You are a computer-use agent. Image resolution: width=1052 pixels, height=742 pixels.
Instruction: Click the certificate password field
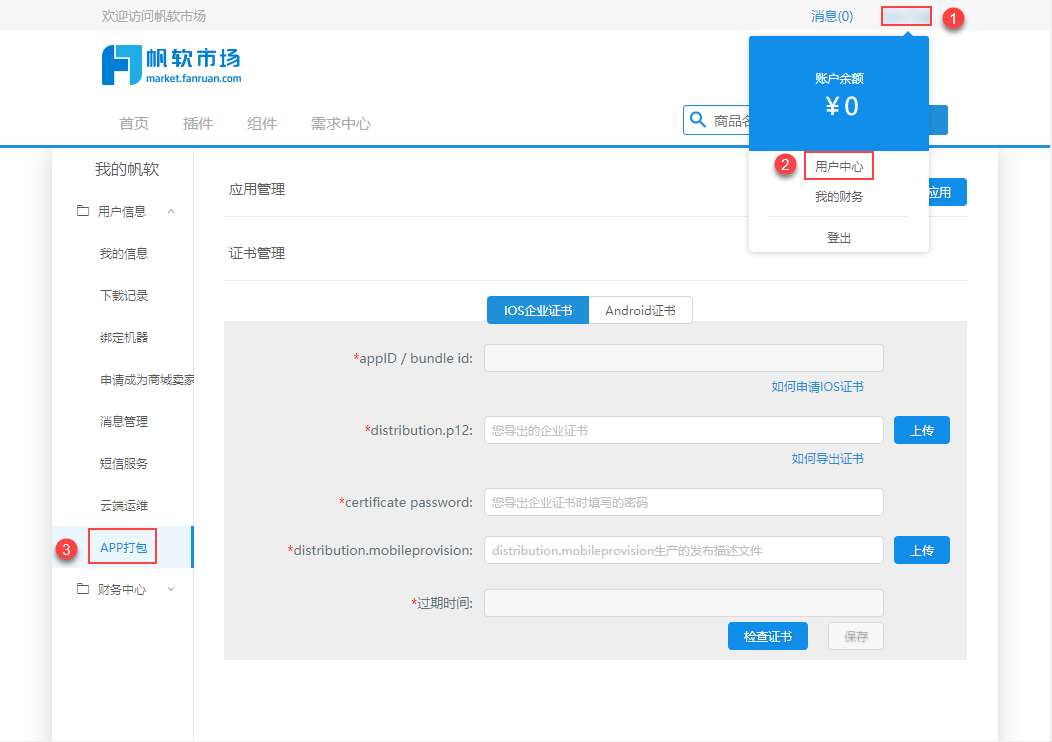(684, 502)
